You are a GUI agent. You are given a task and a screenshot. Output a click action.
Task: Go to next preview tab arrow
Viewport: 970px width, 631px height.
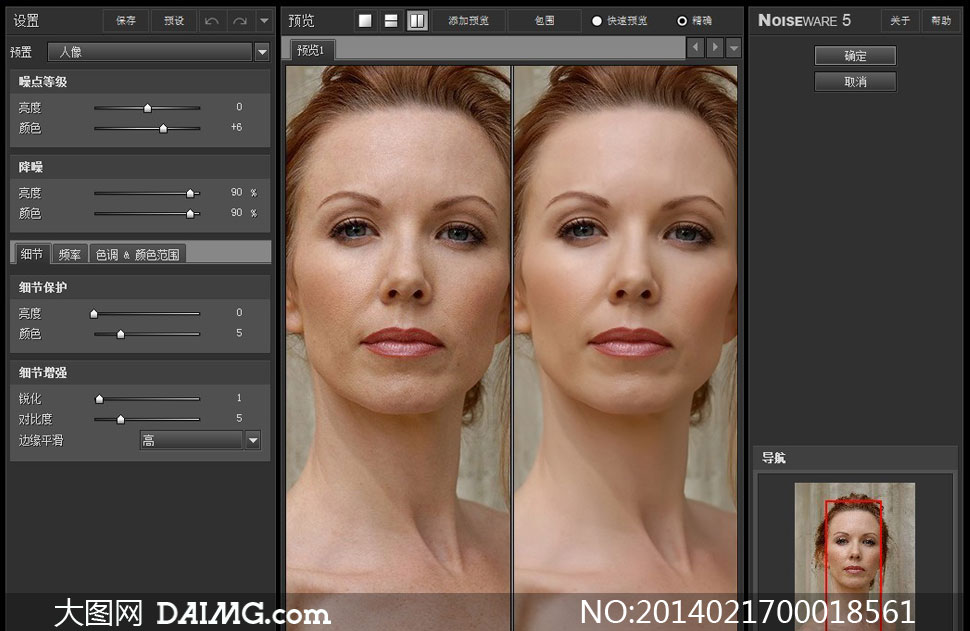(715, 47)
